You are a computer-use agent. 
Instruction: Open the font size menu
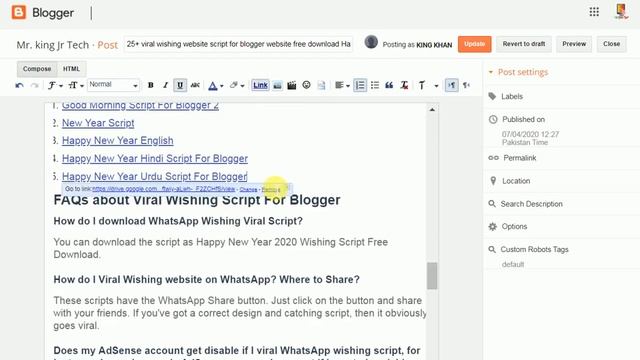pos(76,85)
